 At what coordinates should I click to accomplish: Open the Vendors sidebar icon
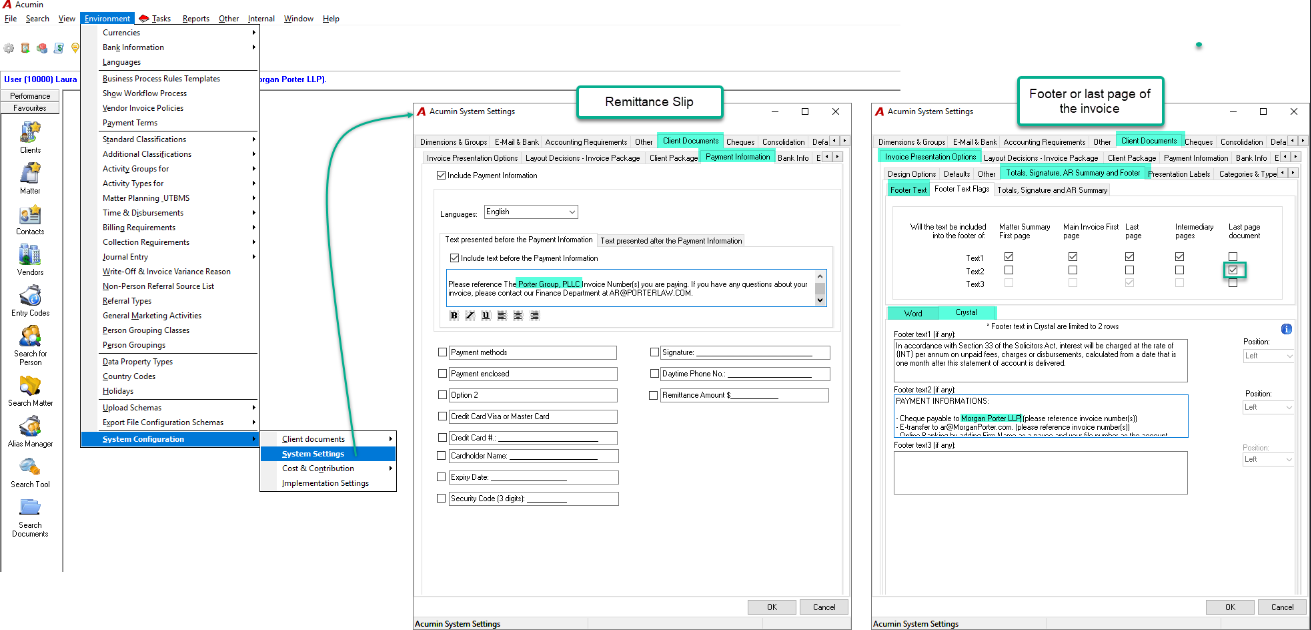30,255
